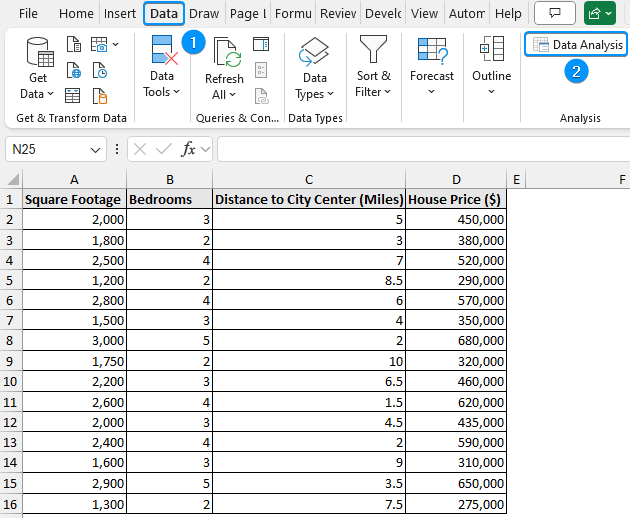Click the Recent Sources icon
The image size is (630, 518).
[x=100, y=71]
